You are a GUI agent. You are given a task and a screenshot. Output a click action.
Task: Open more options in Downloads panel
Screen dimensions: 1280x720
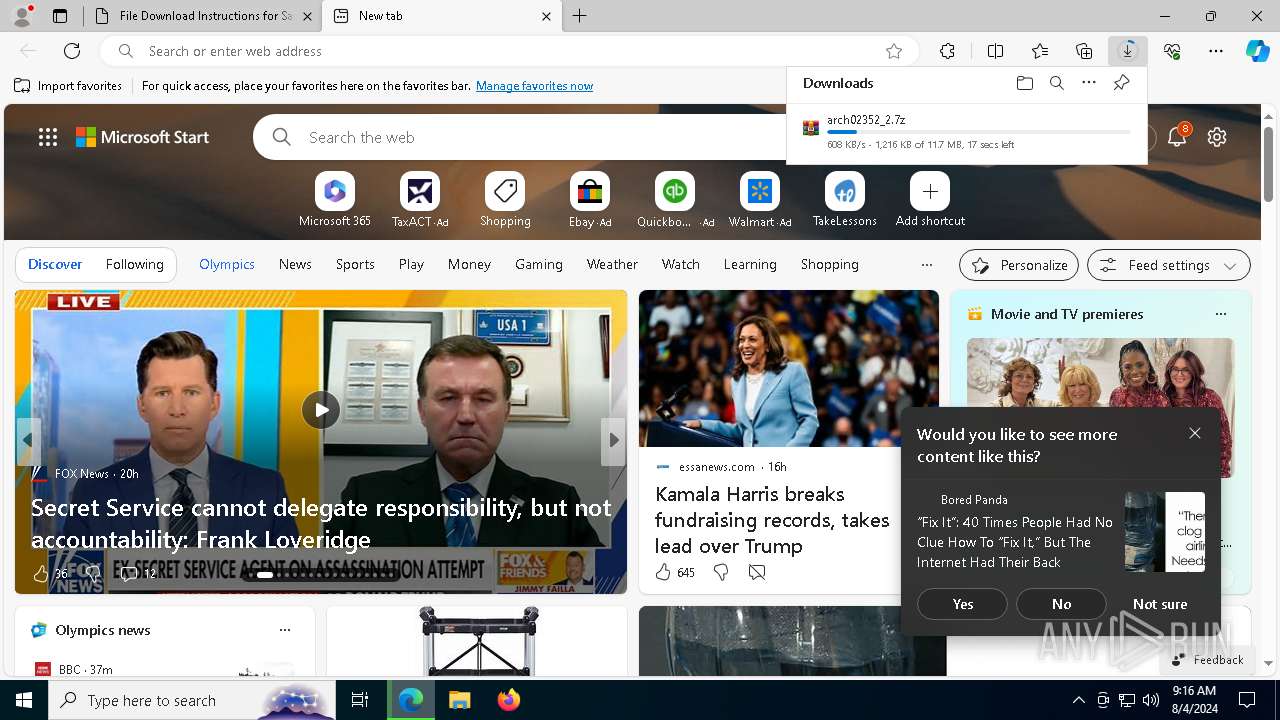point(1089,83)
